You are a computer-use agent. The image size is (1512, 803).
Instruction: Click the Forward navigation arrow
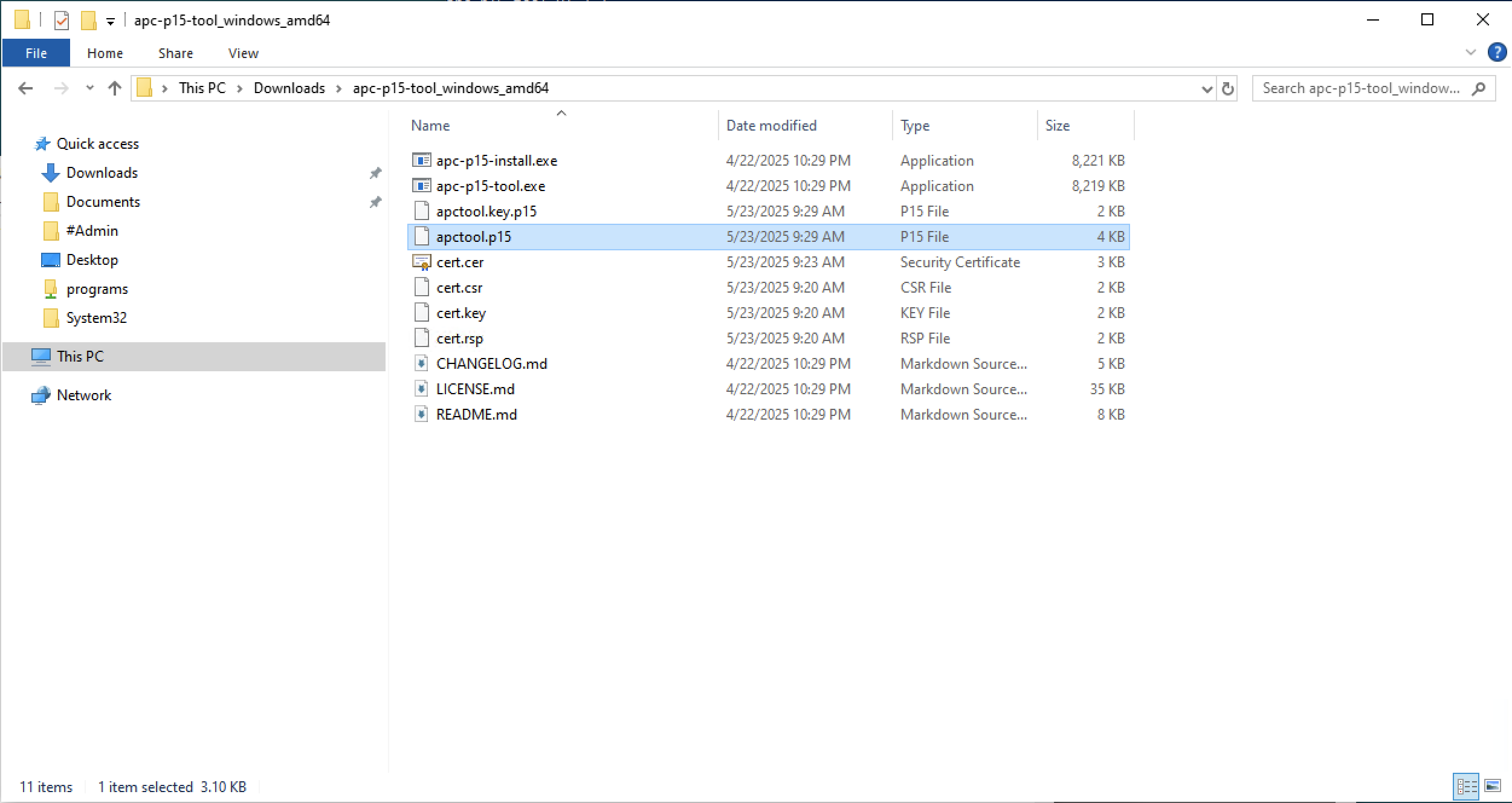tap(61, 88)
